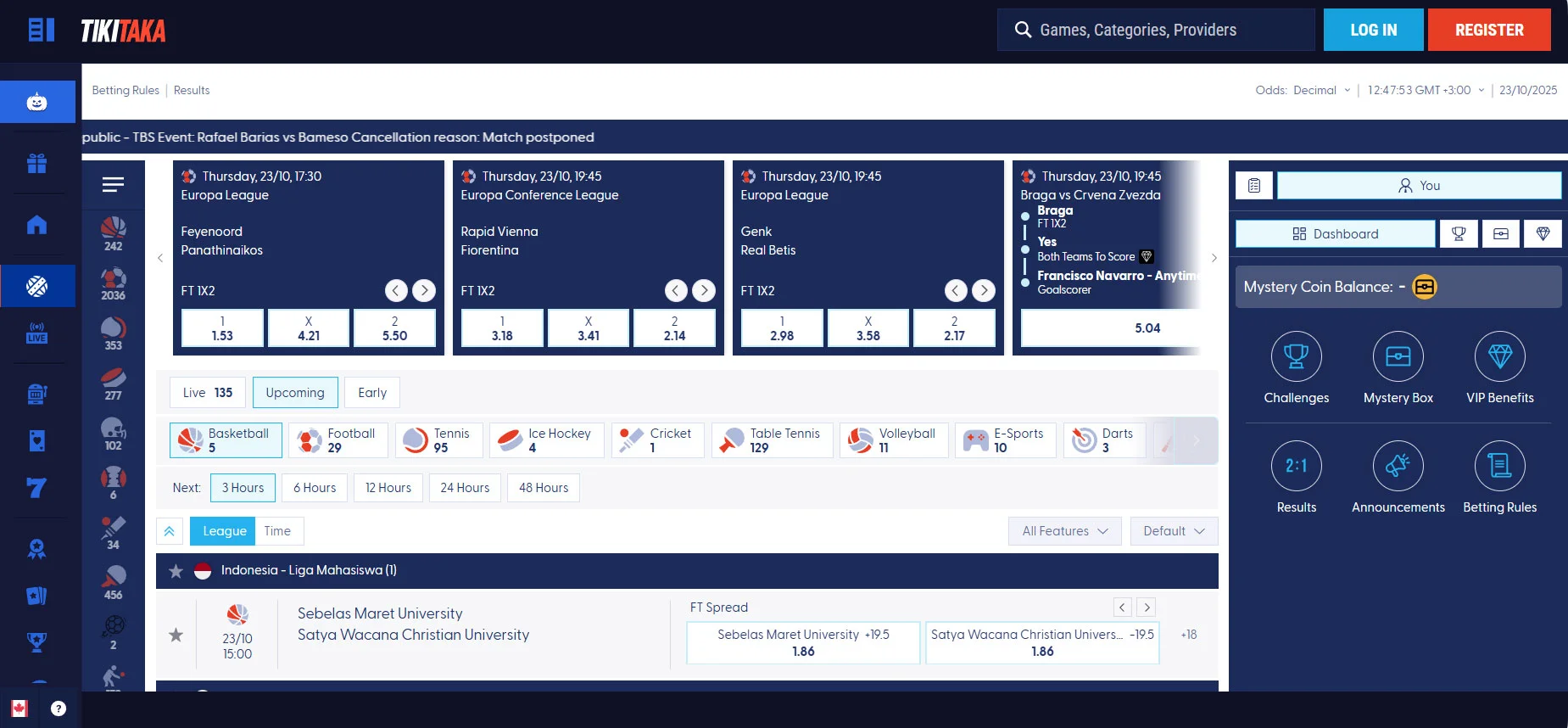Open the LIVE betting icon in left sidebar

[36, 332]
